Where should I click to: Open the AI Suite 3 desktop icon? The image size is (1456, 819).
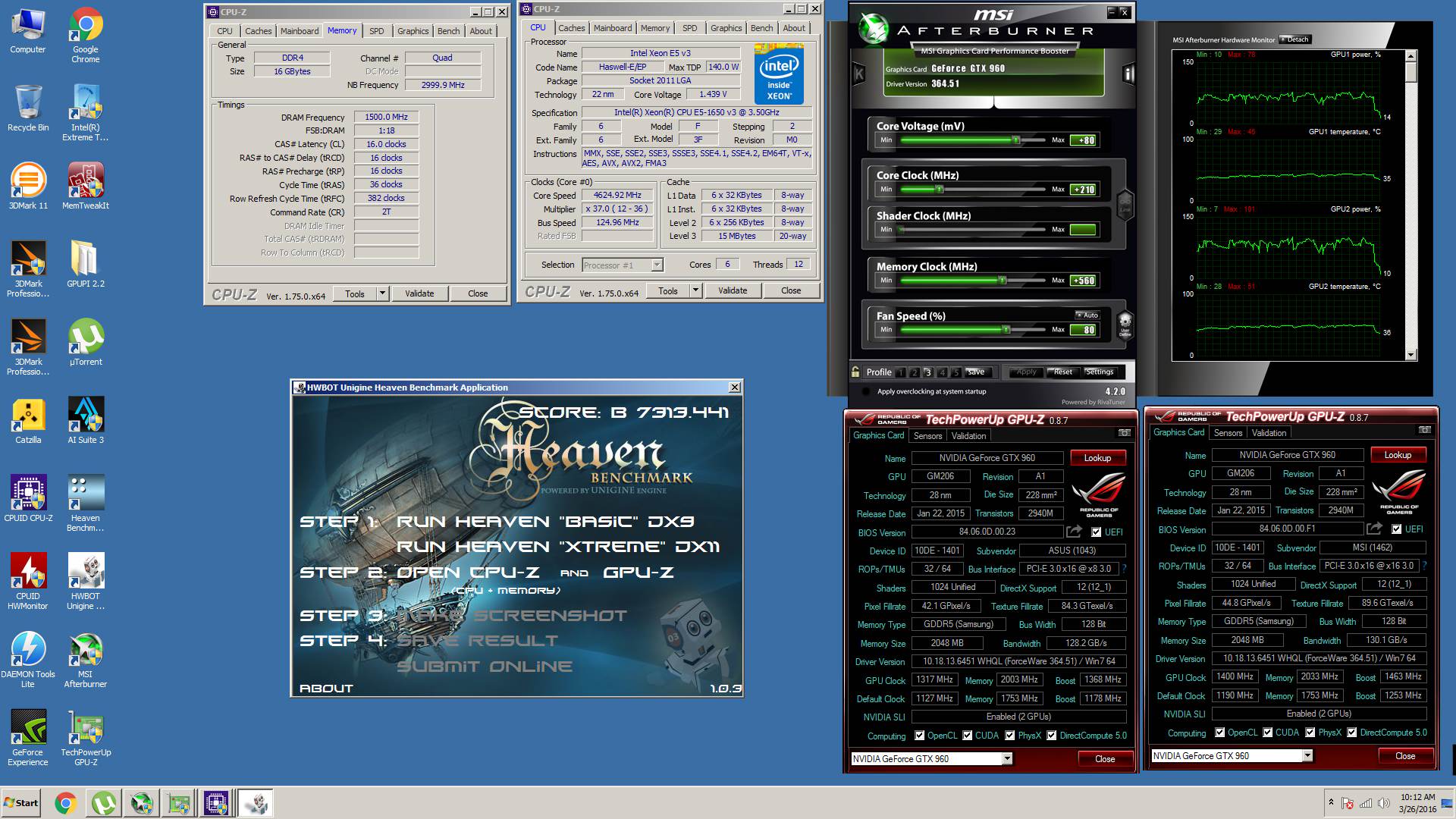(86, 421)
